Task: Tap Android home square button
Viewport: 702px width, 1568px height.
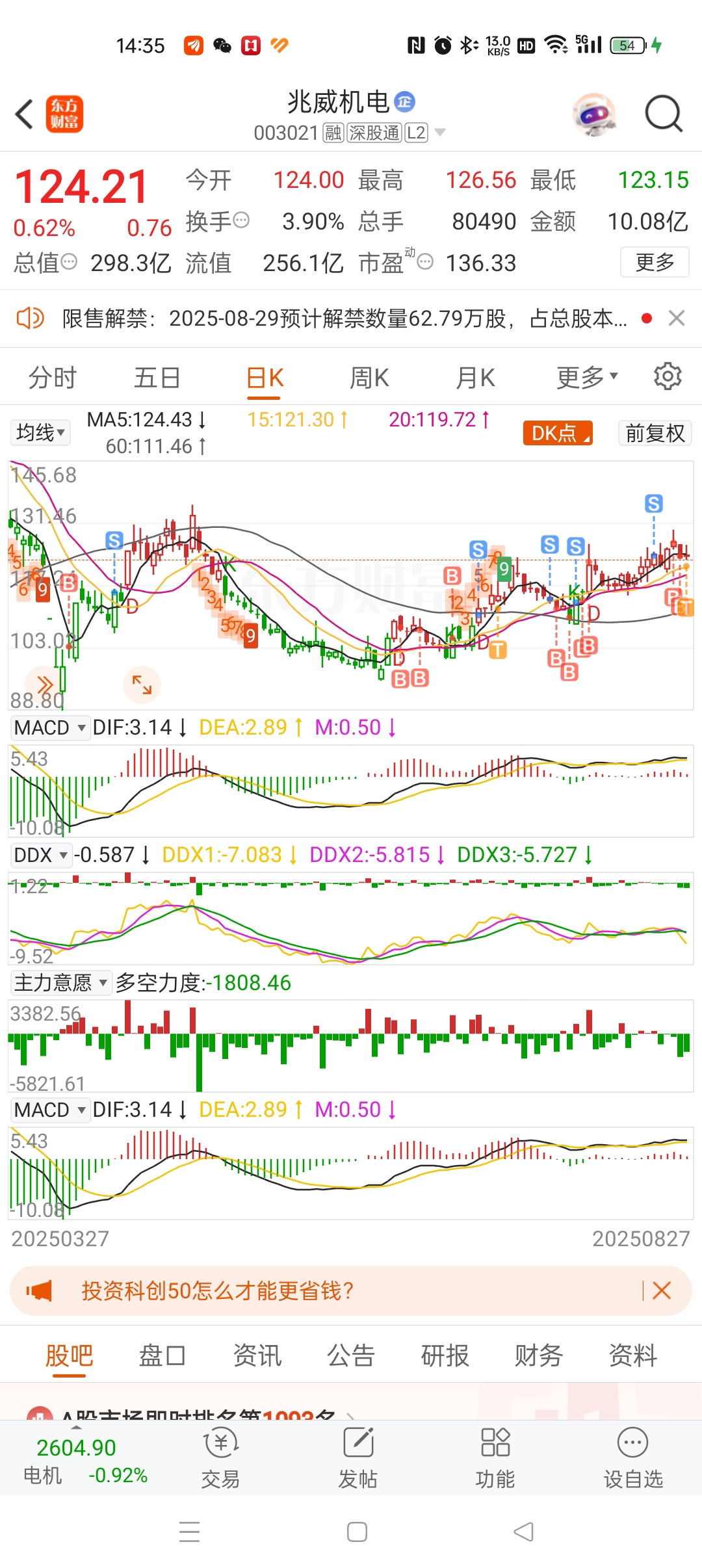Action: pos(357,1532)
